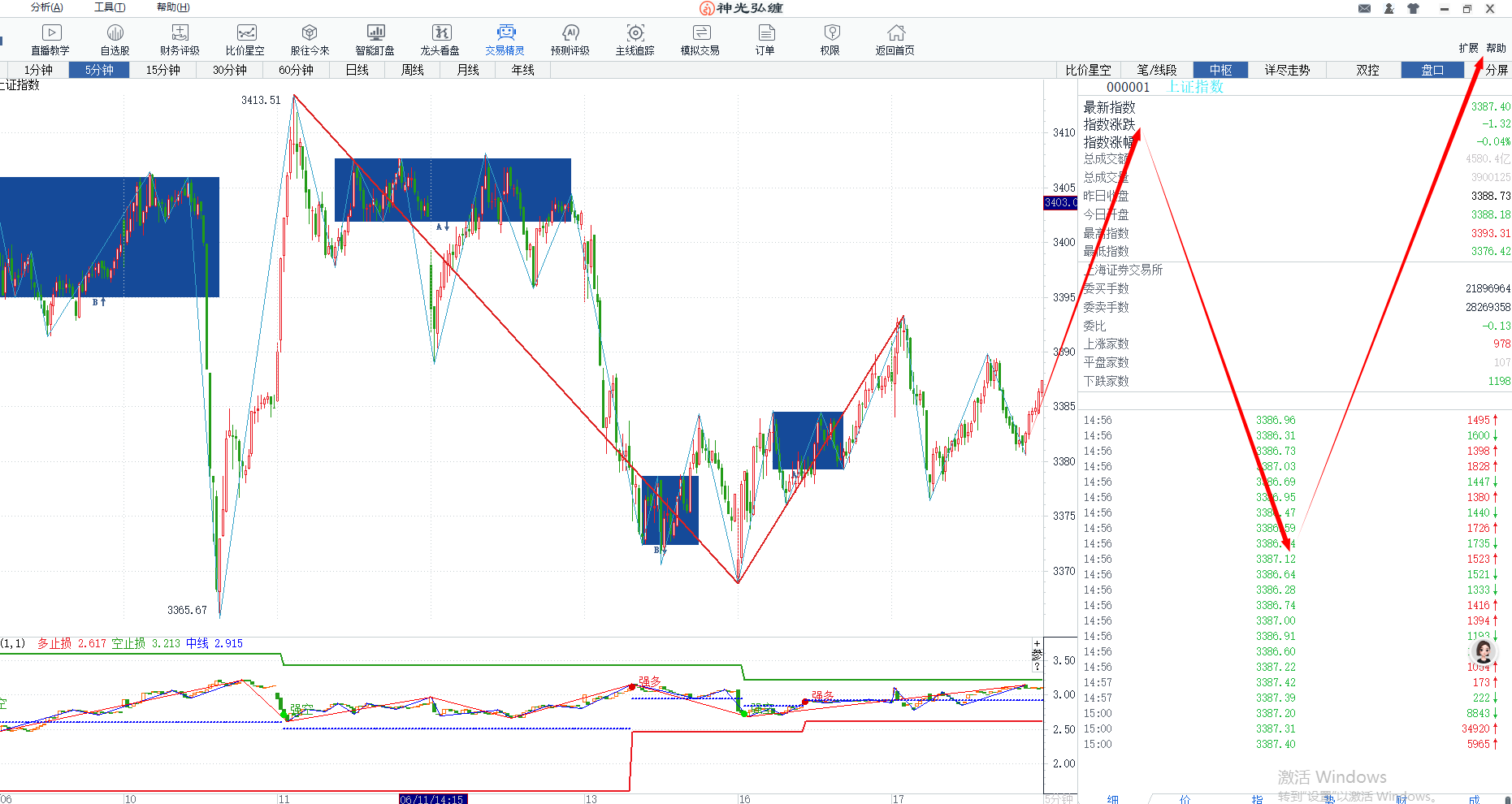The image size is (1512, 804).
Task: Switch to the 日线 daily chart tab
Action: point(357,70)
